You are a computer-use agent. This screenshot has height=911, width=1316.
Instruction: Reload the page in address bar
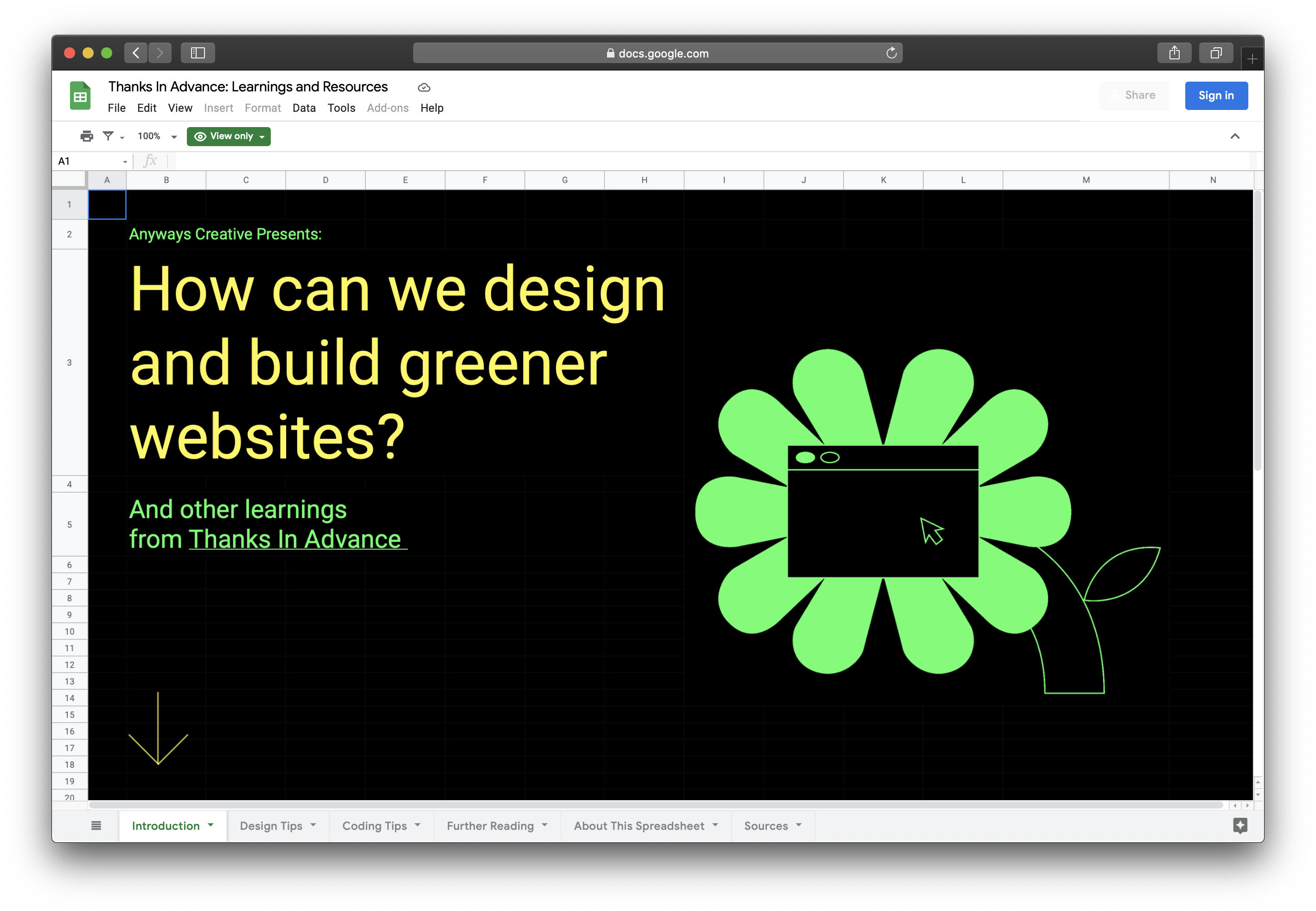[x=891, y=53]
